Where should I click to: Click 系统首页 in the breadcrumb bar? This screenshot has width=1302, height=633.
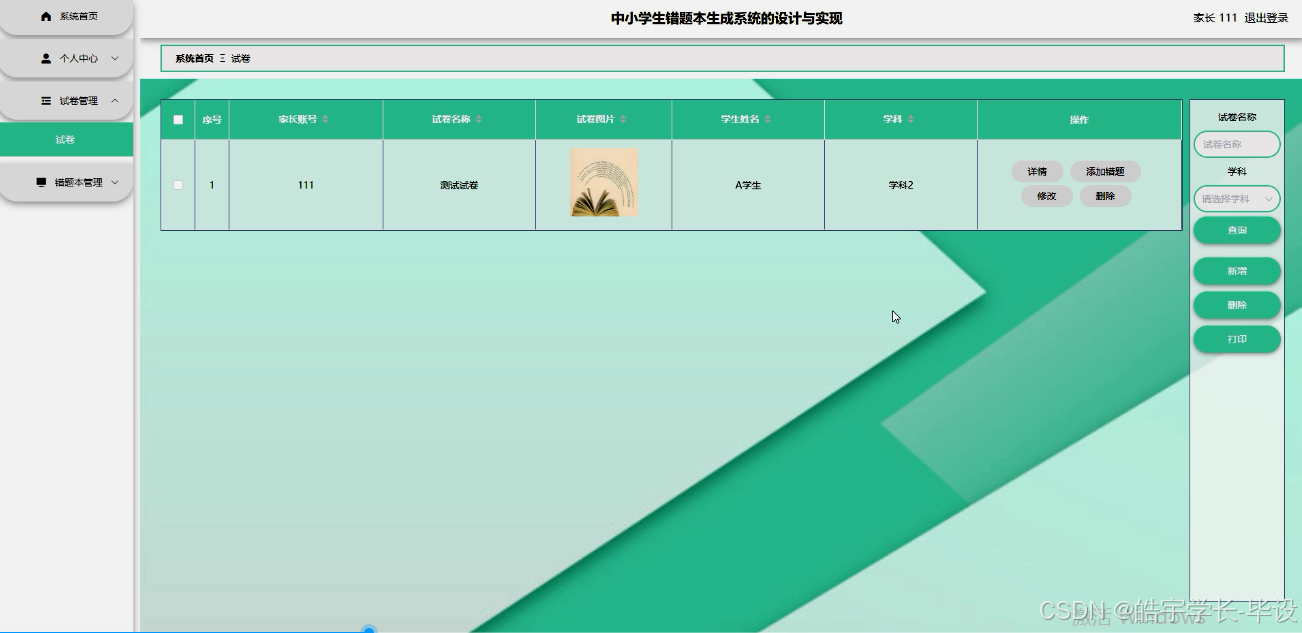[x=193, y=58]
